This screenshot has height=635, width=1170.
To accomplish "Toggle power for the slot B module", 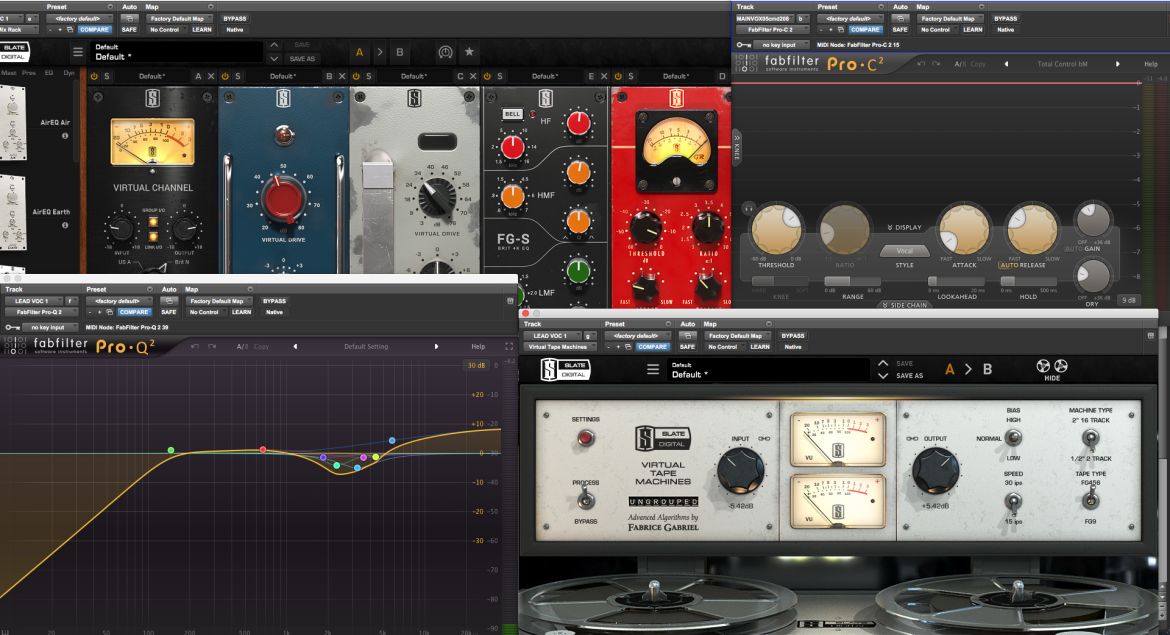I will 225,76.
